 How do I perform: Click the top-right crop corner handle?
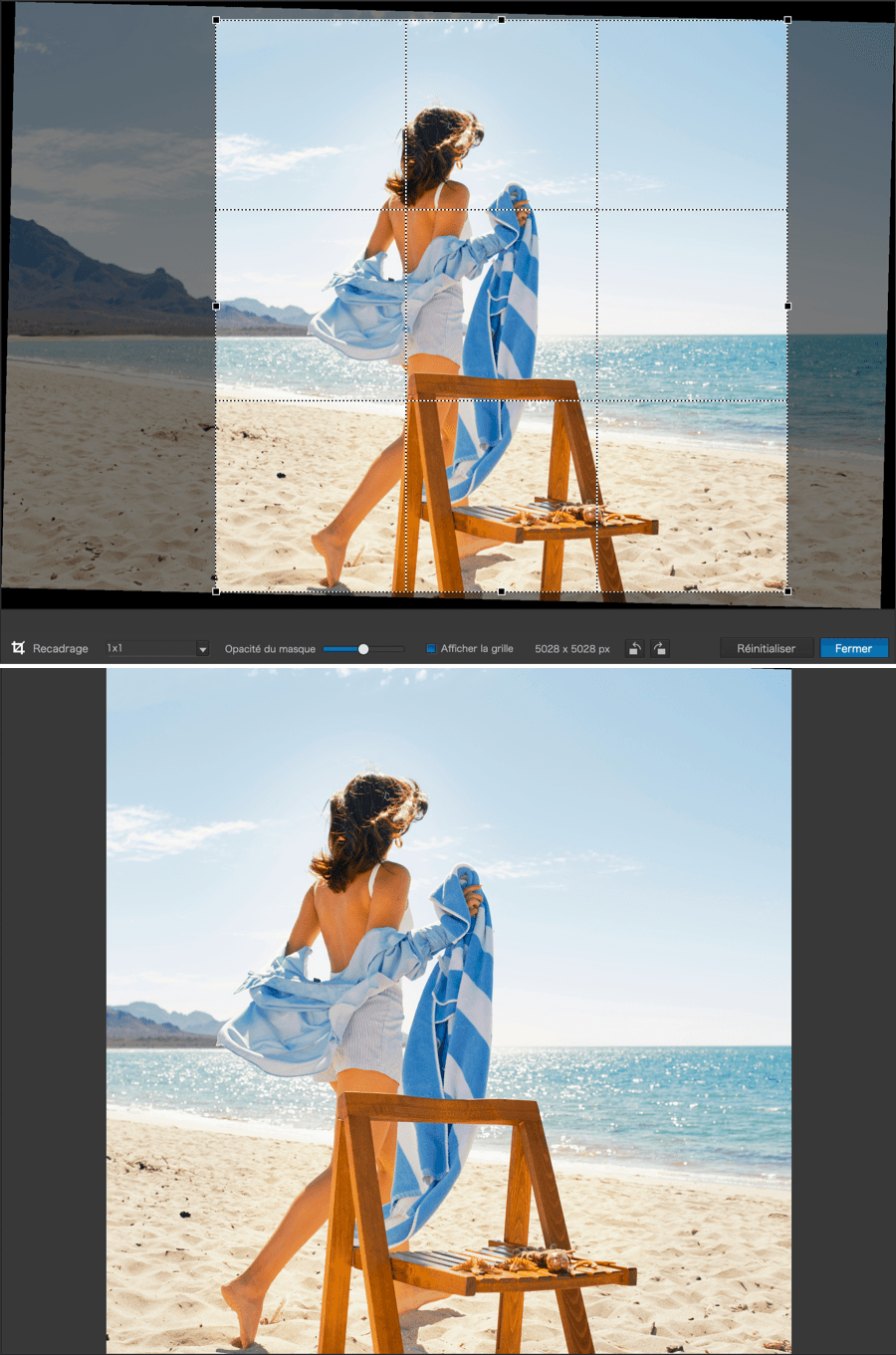pyautogui.click(x=787, y=20)
